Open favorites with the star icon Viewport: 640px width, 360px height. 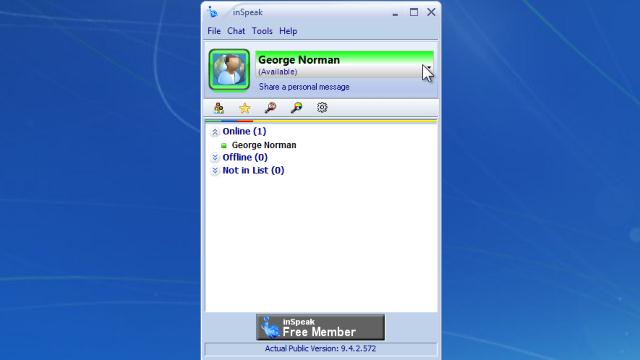(244, 108)
